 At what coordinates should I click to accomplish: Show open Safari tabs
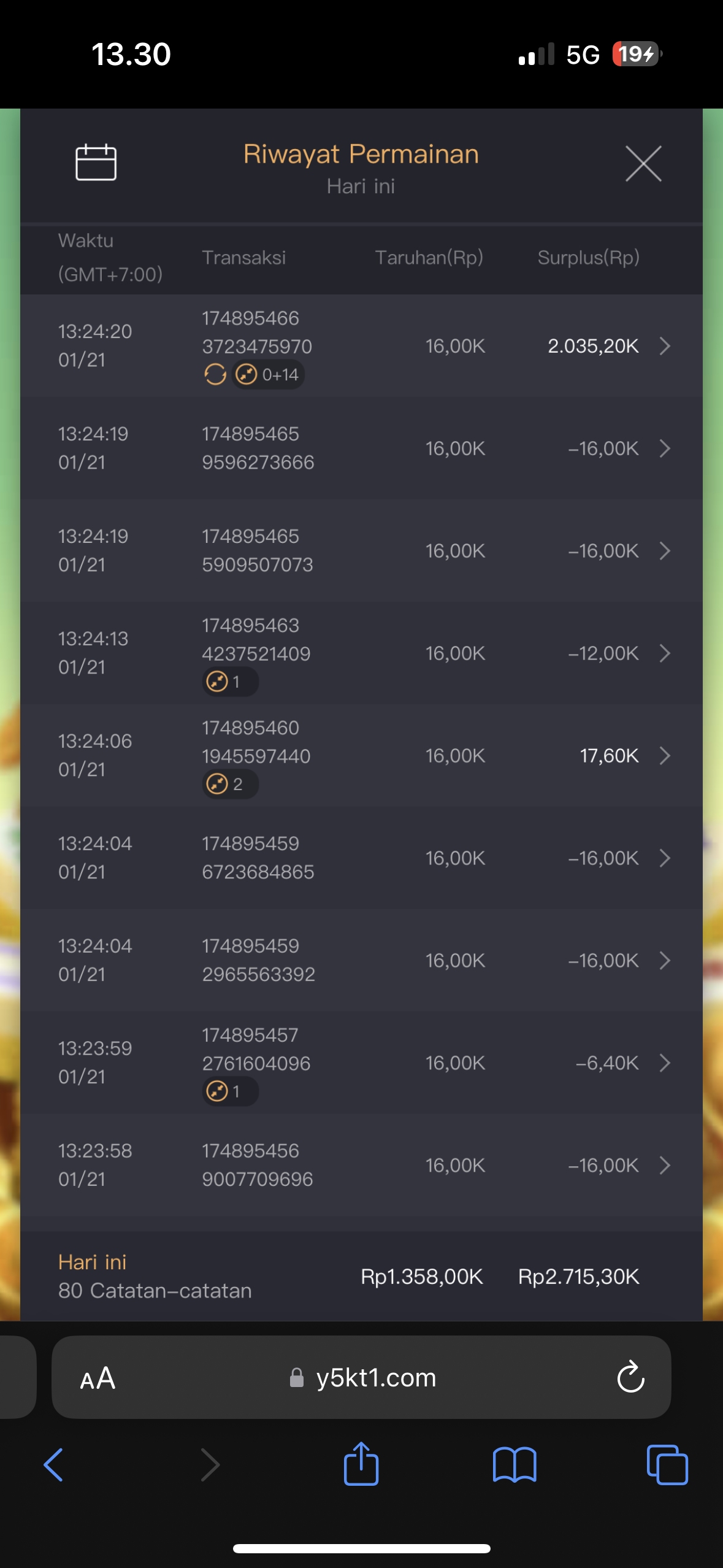(667, 1464)
